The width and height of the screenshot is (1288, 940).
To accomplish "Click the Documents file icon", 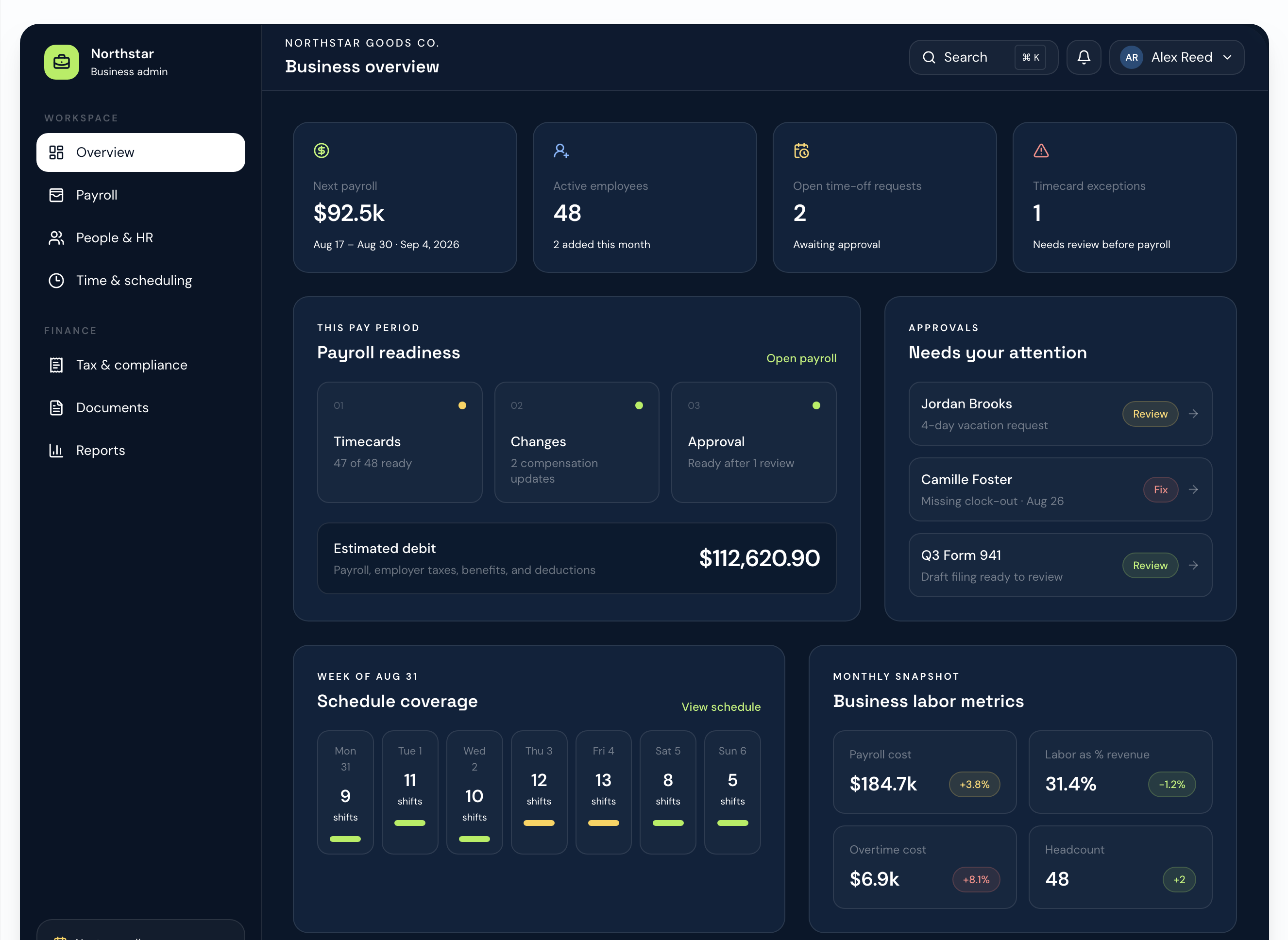I will [x=56, y=408].
